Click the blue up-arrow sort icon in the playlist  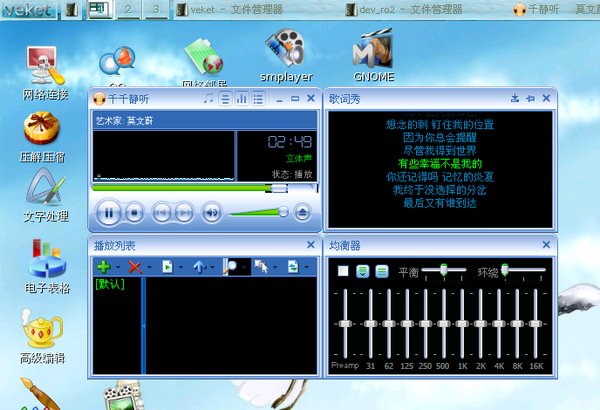(199, 267)
